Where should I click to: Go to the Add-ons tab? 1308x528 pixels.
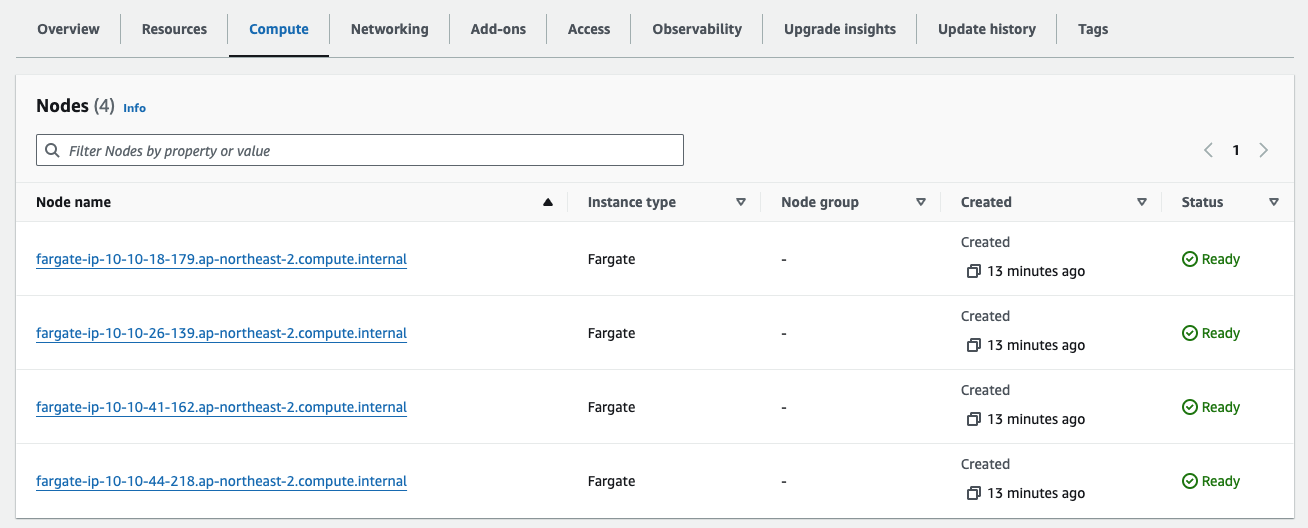pos(498,29)
